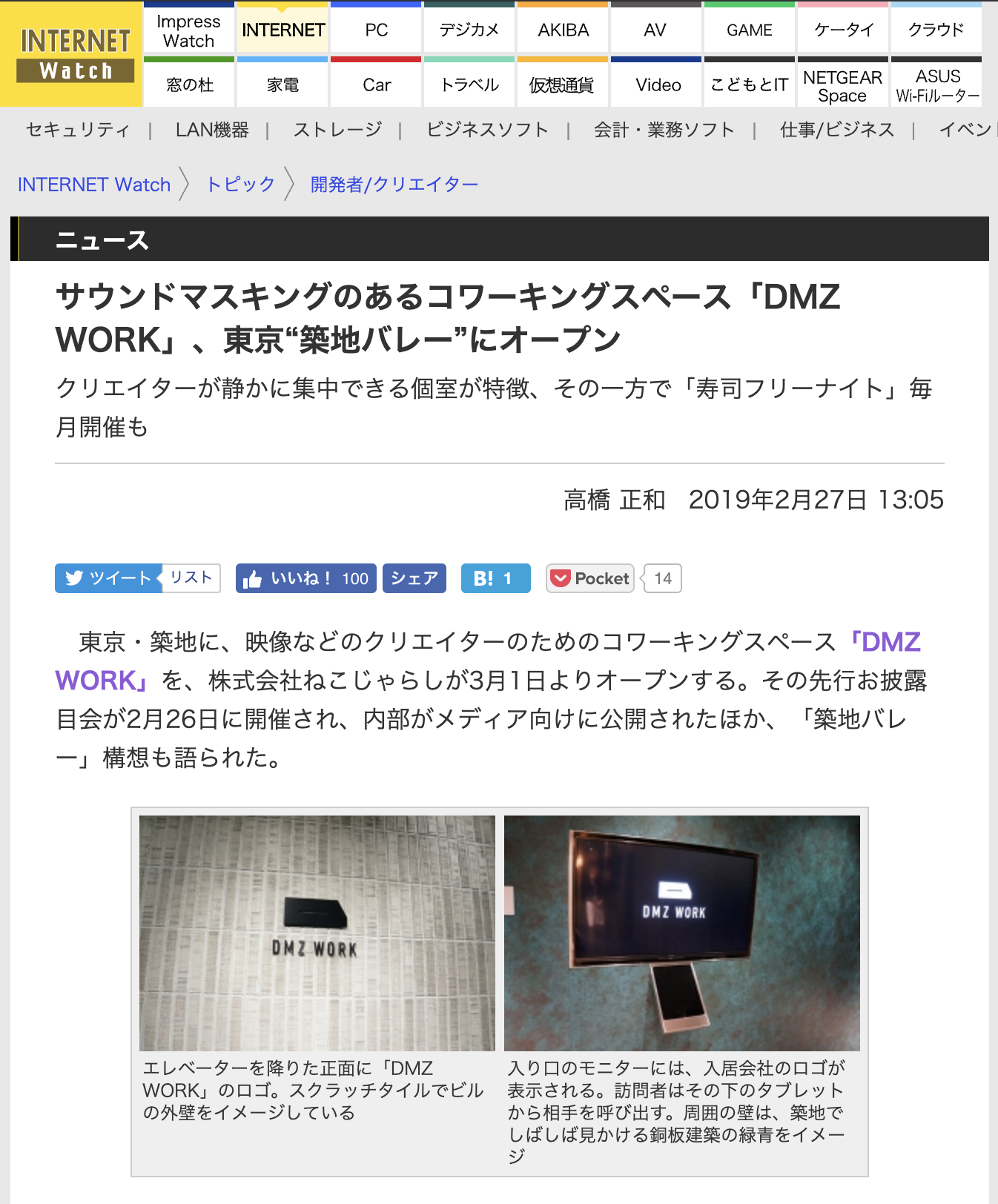
Task: Go to the クラウド tab
Action: [936, 27]
